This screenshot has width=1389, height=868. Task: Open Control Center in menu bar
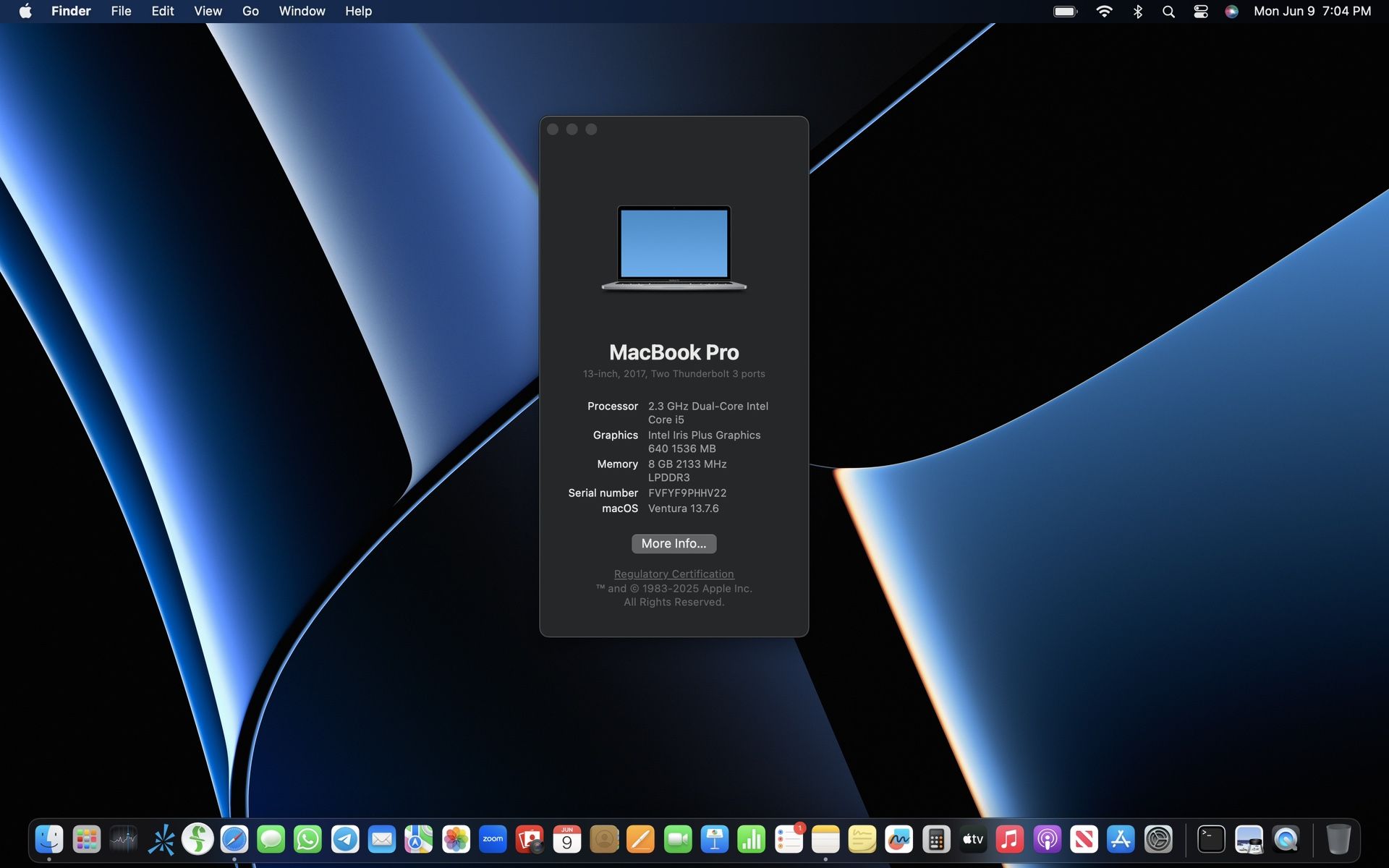1201,11
